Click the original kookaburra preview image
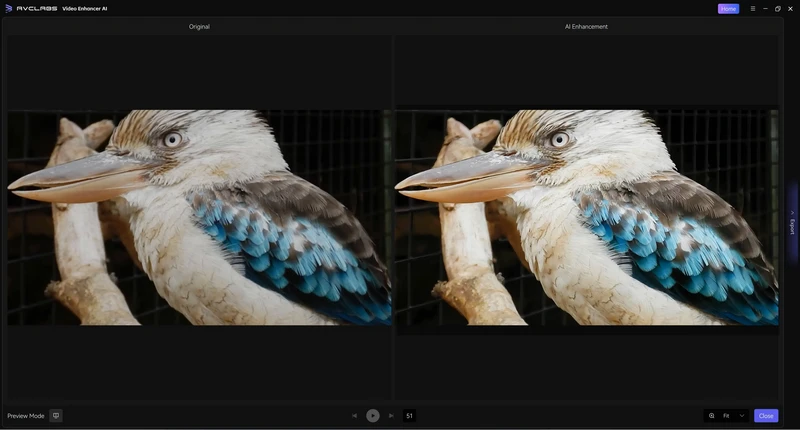This screenshot has width=800, height=430. [199, 217]
